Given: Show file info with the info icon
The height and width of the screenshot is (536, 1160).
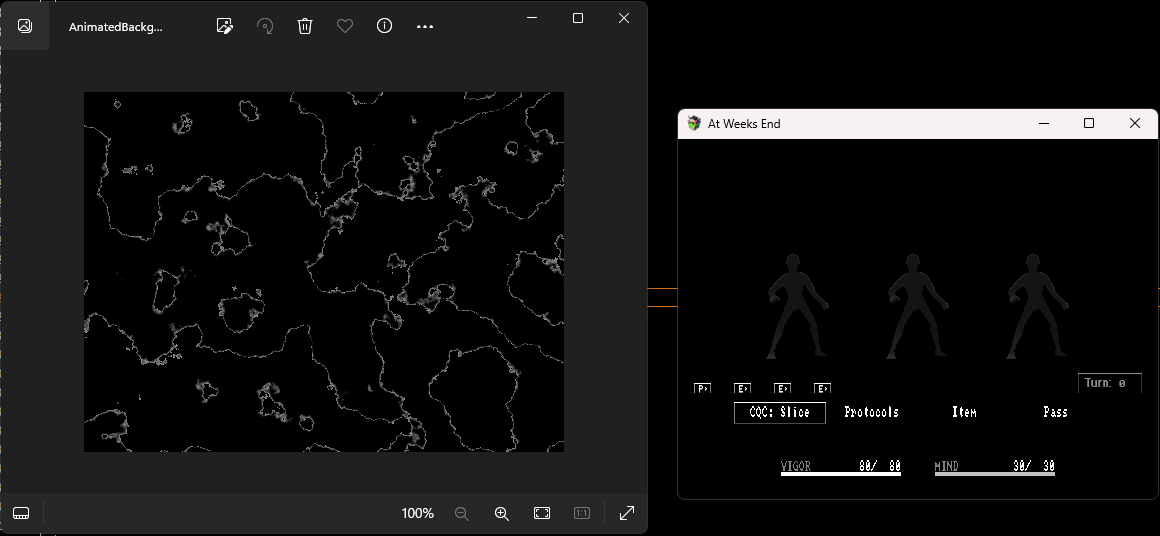Looking at the screenshot, I should 384,26.
